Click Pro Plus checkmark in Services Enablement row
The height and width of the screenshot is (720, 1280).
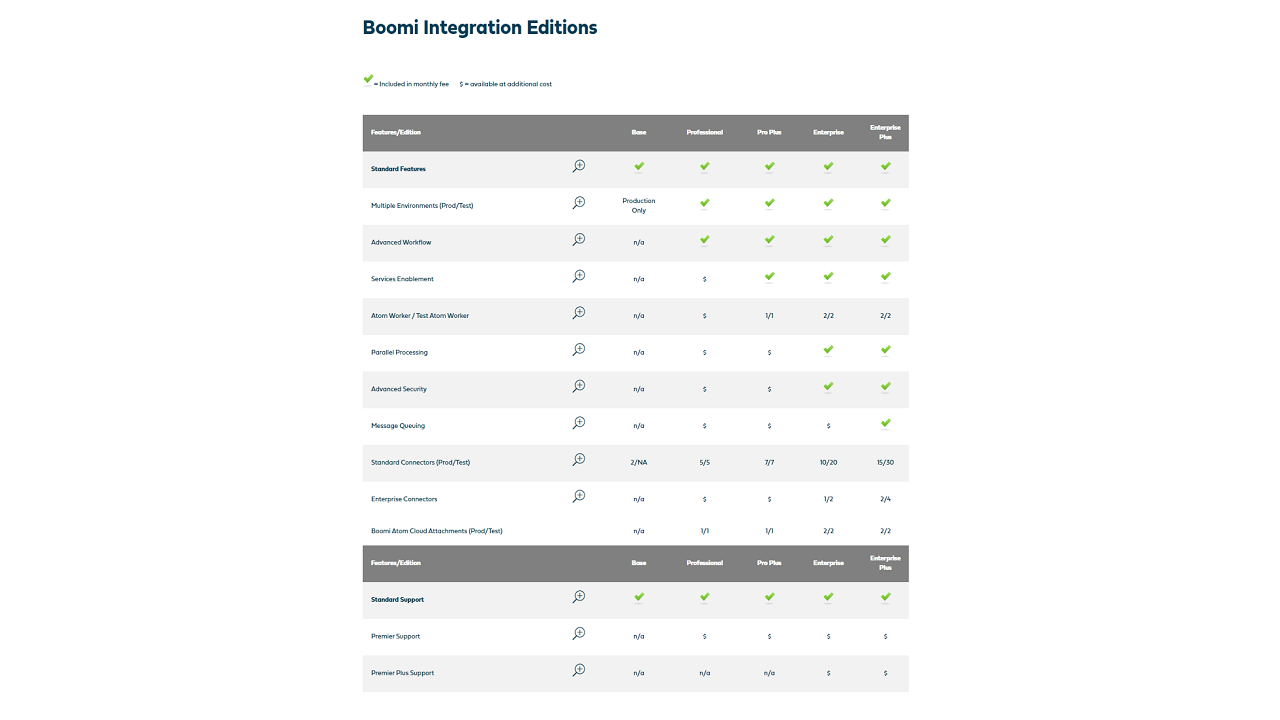click(770, 277)
